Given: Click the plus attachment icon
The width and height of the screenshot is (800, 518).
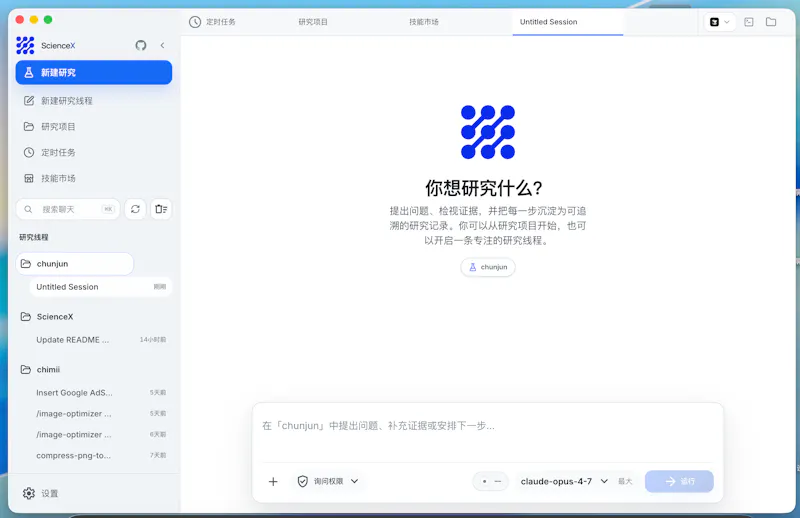Looking at the screenshot, I should pyautogui.click(x=273, y=481).
